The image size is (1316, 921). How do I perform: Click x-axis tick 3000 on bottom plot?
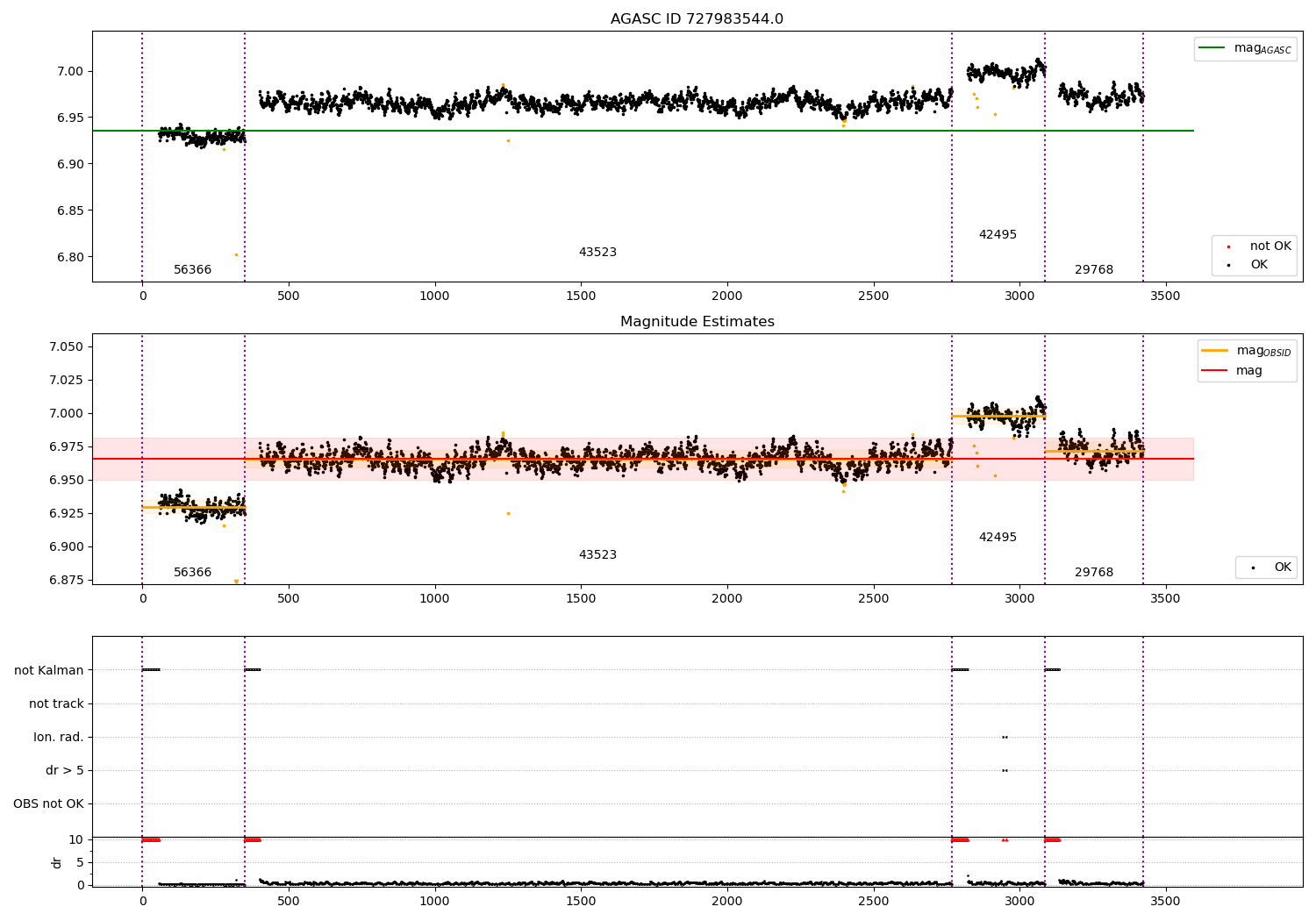click(1019, 901)
